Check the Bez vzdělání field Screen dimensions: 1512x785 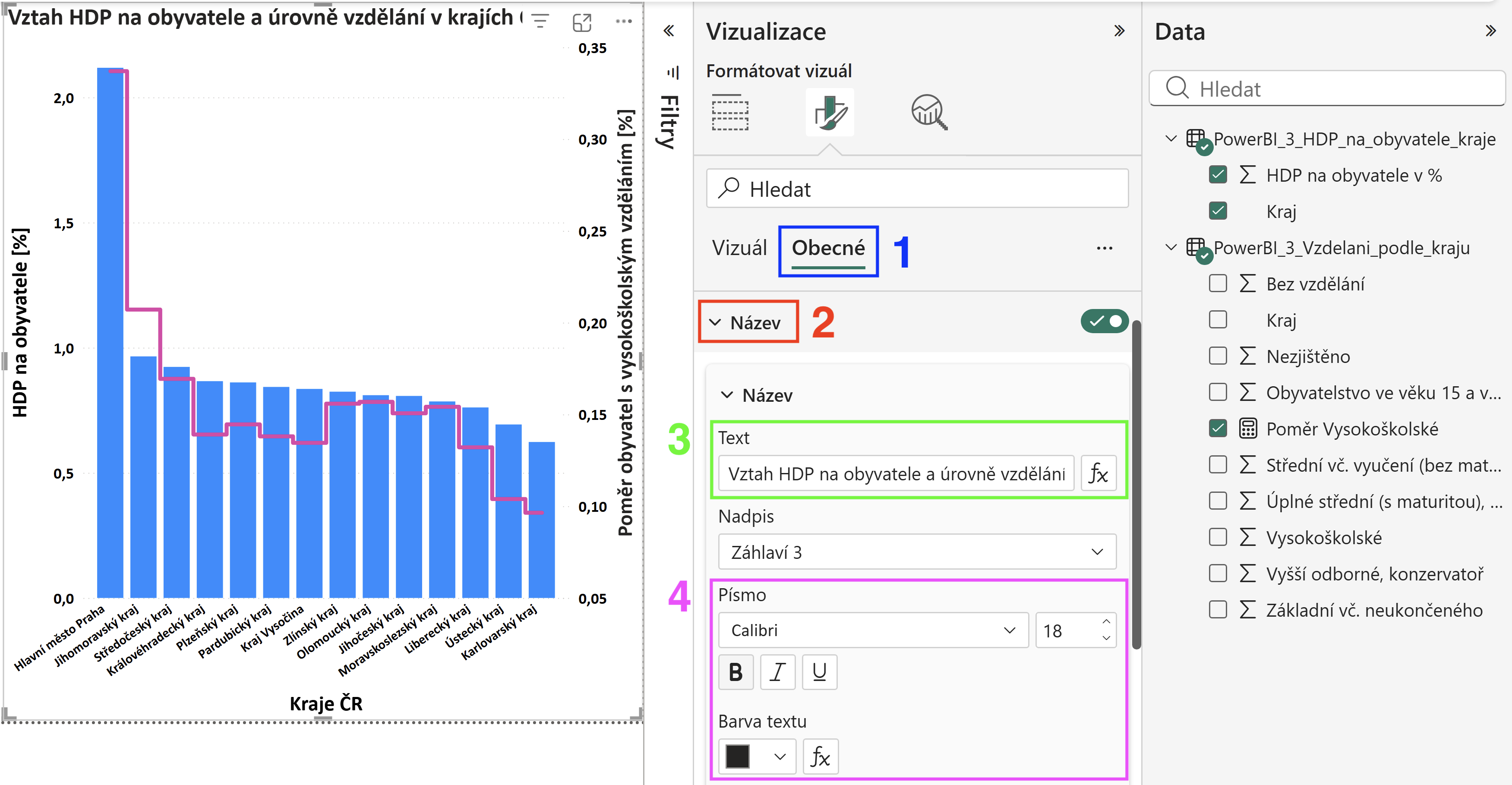1218,284
